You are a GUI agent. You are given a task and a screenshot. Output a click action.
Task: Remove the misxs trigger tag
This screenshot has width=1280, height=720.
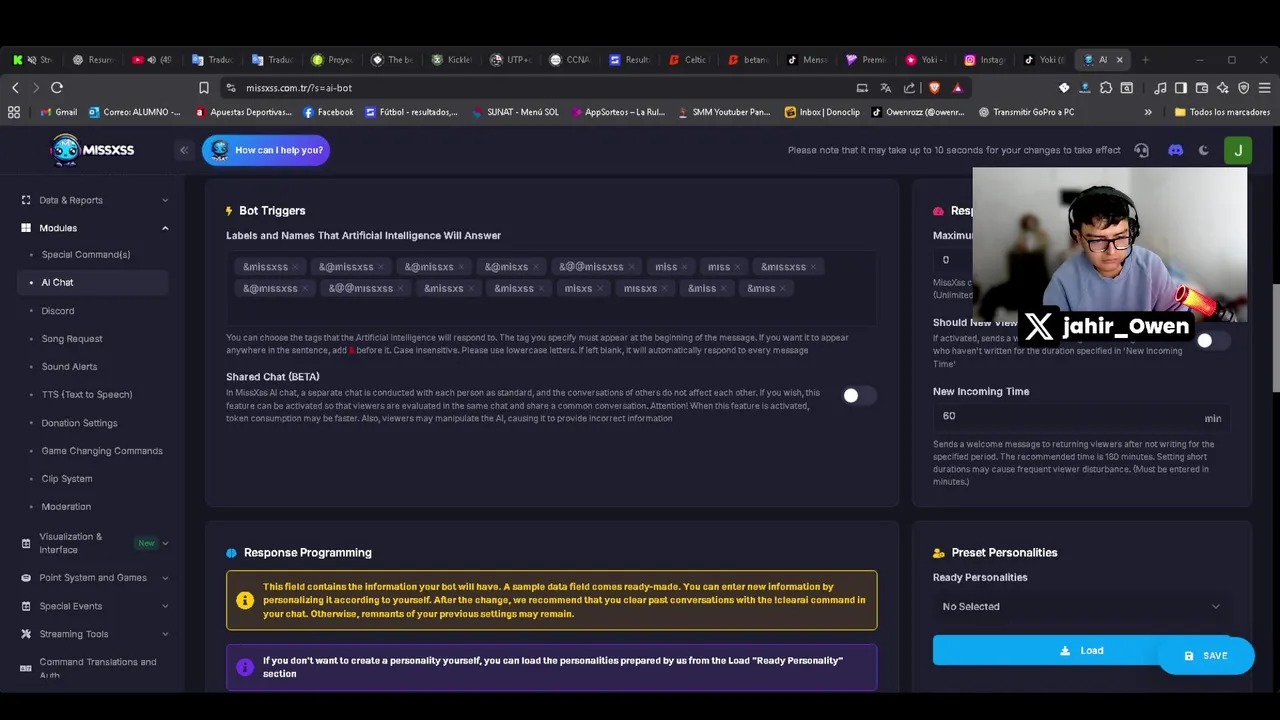click(601, 288)
